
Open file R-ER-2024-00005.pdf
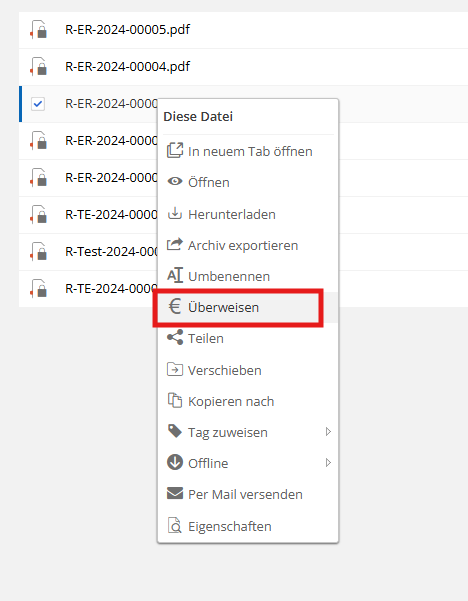coord(127,30)
